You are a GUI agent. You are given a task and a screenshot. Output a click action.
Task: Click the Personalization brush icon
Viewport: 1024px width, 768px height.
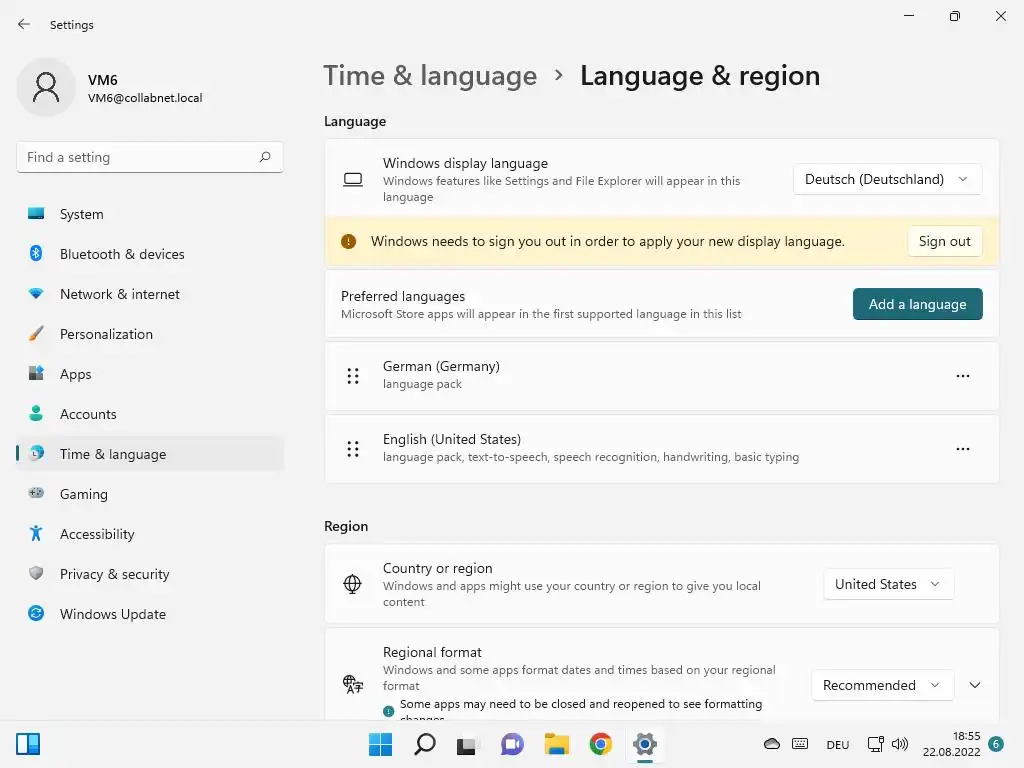[36, 334]
